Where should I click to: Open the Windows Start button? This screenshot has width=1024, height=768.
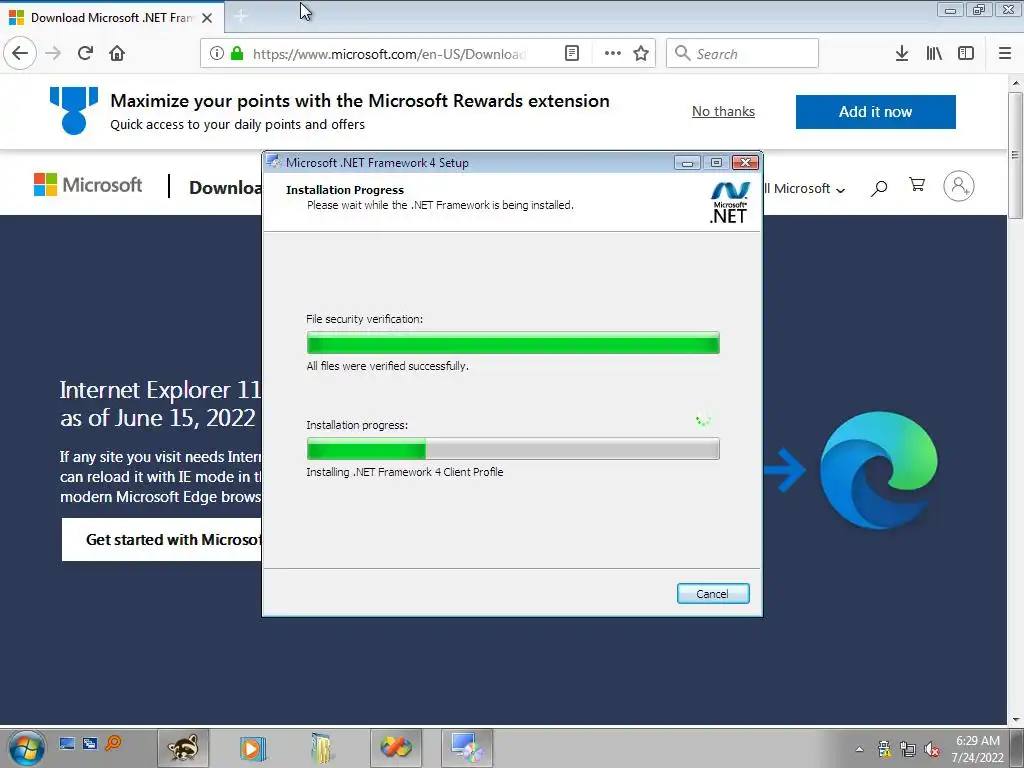(x=27, y=748)
